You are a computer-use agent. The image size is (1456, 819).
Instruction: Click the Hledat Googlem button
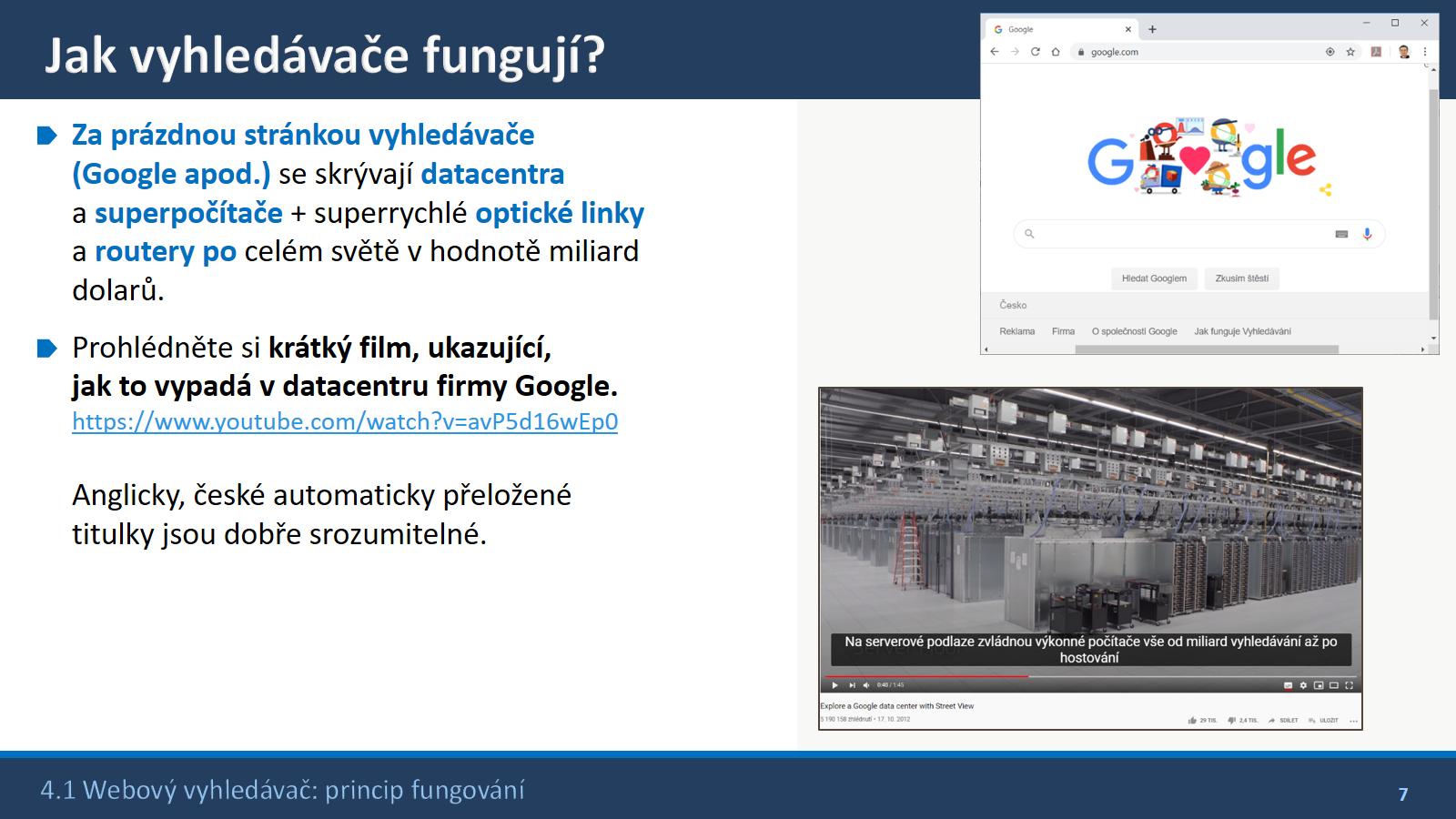(1154, 278)
